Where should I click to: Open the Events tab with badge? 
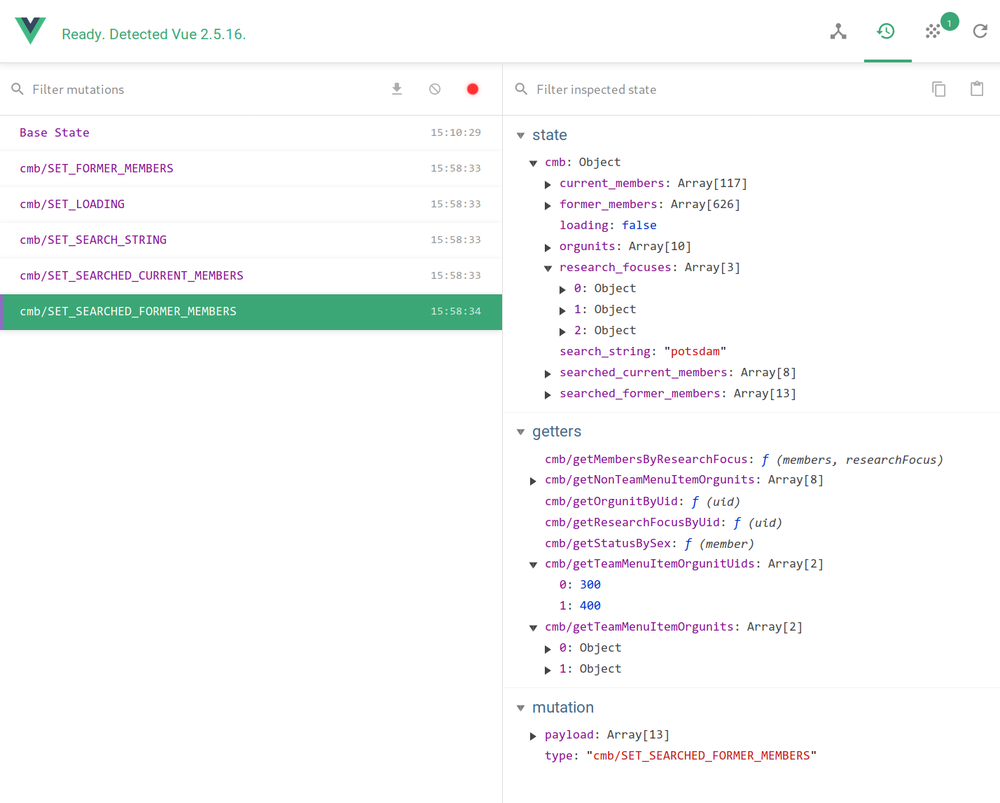(934, 31)
